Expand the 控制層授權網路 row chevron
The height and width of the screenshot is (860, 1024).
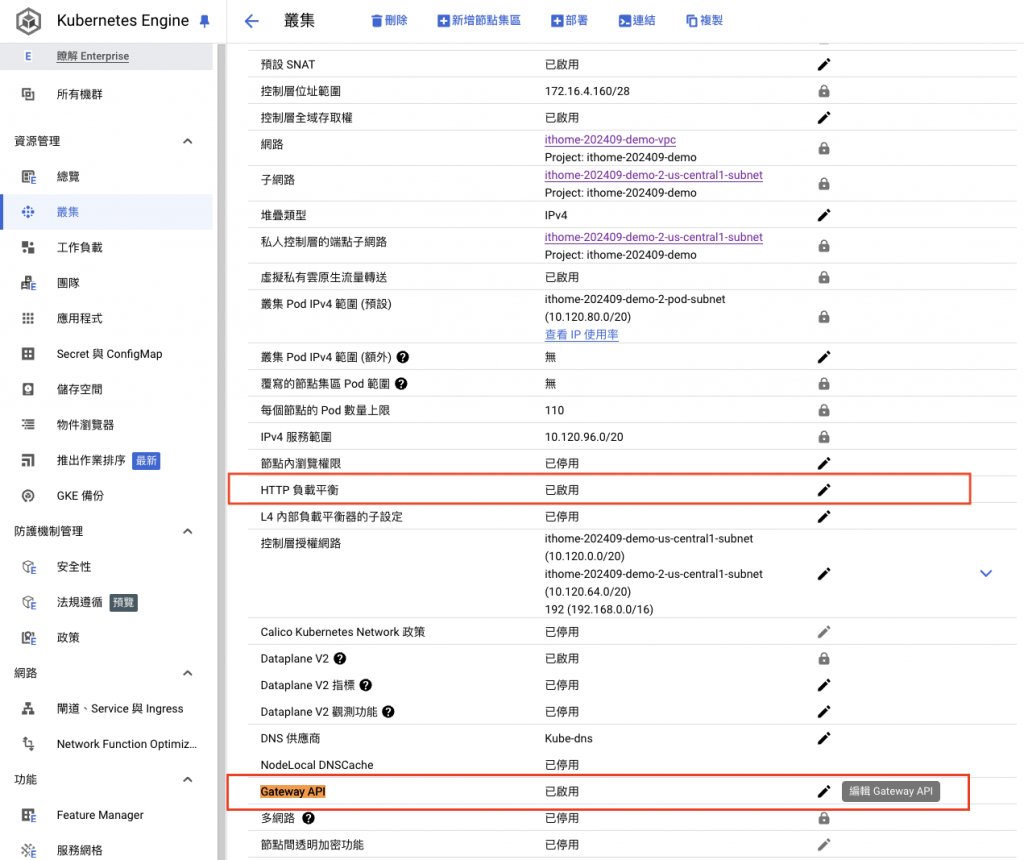[985, 573]
